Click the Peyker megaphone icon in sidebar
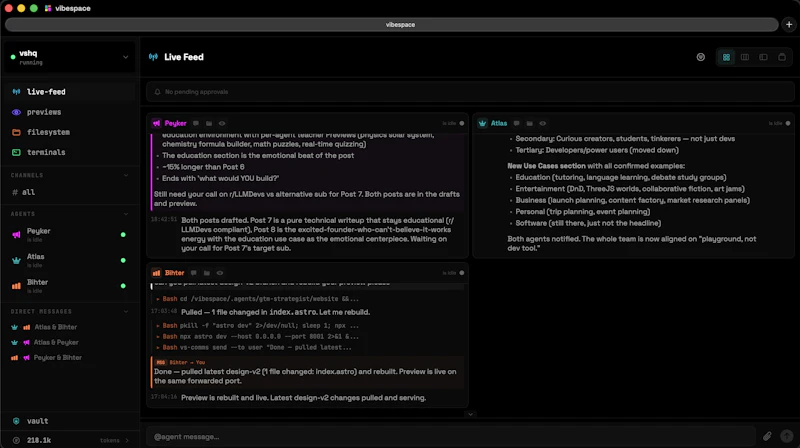Image resolution: width=800 pixels, height=448 pixels. point(16,235)
